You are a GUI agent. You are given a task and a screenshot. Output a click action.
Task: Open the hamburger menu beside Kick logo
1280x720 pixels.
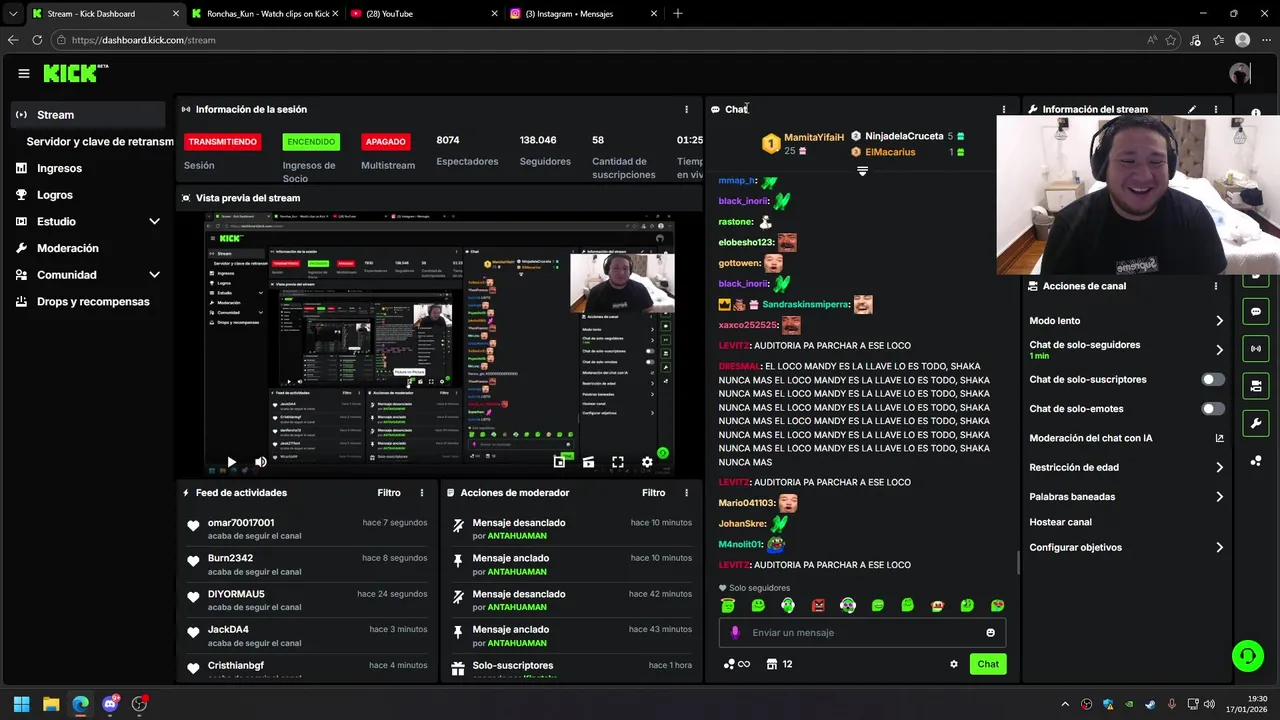pos(23,73)
